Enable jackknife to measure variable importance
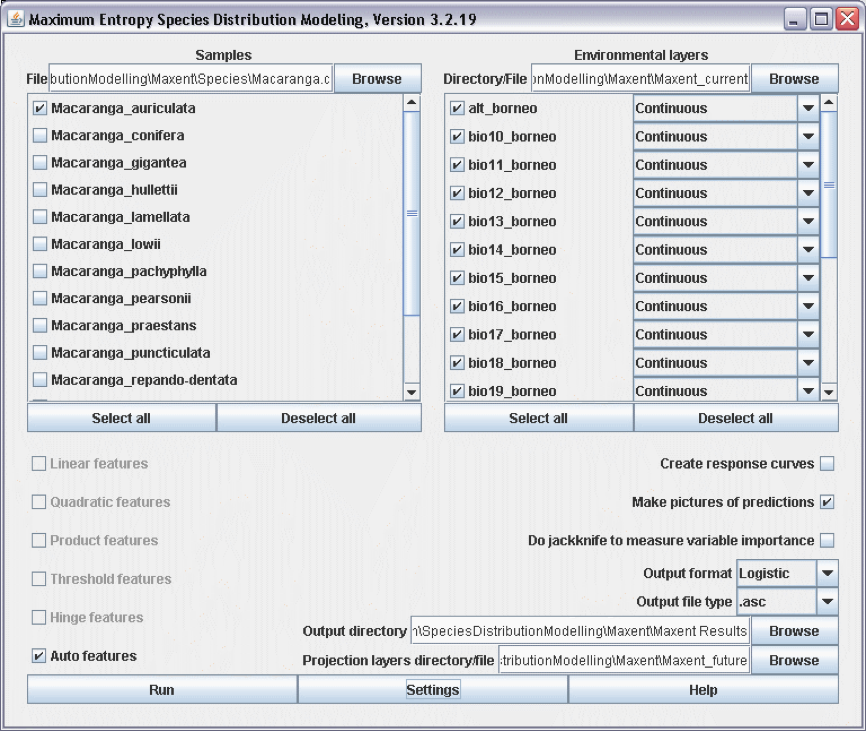The height and width of the screenshot is (731, 866). 827,540
